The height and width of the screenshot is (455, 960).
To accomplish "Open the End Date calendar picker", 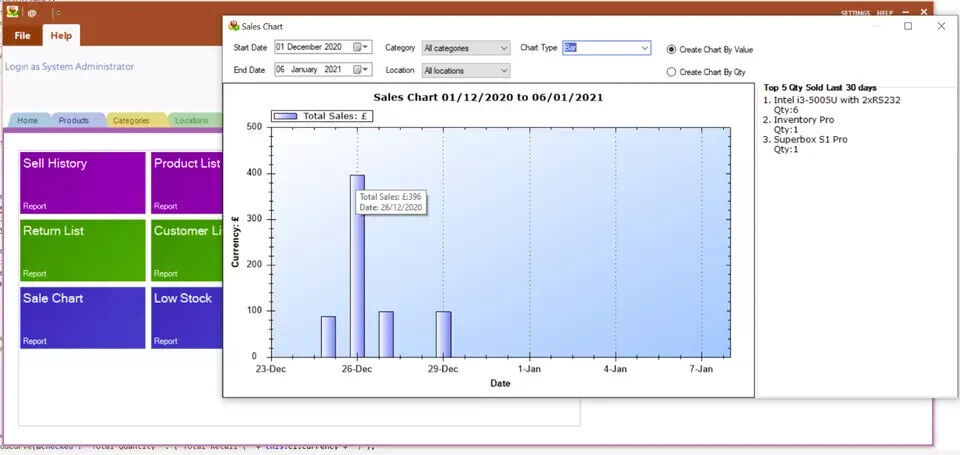I will (361, 70).
